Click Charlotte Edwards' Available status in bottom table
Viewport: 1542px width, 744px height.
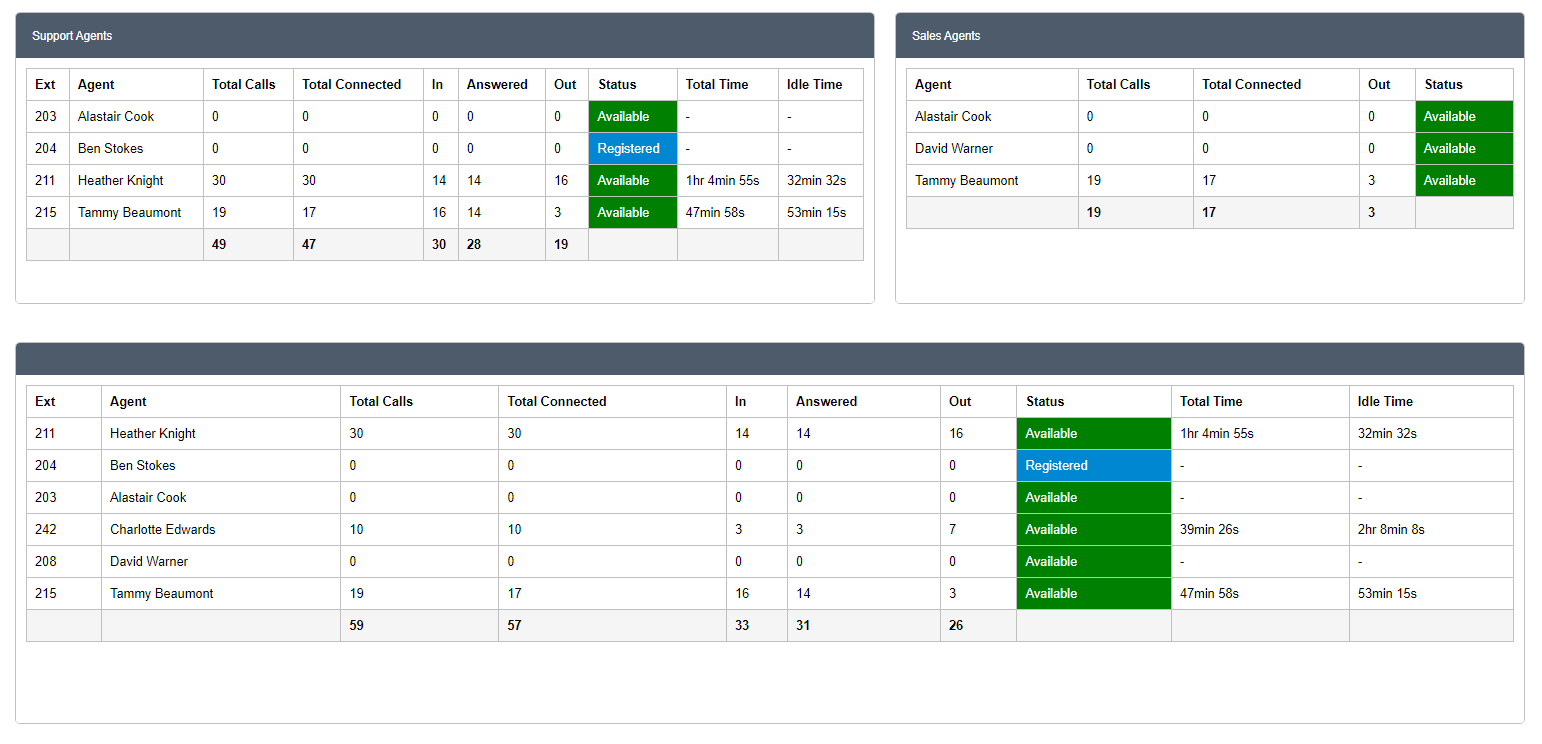(x=1094, y=530)
